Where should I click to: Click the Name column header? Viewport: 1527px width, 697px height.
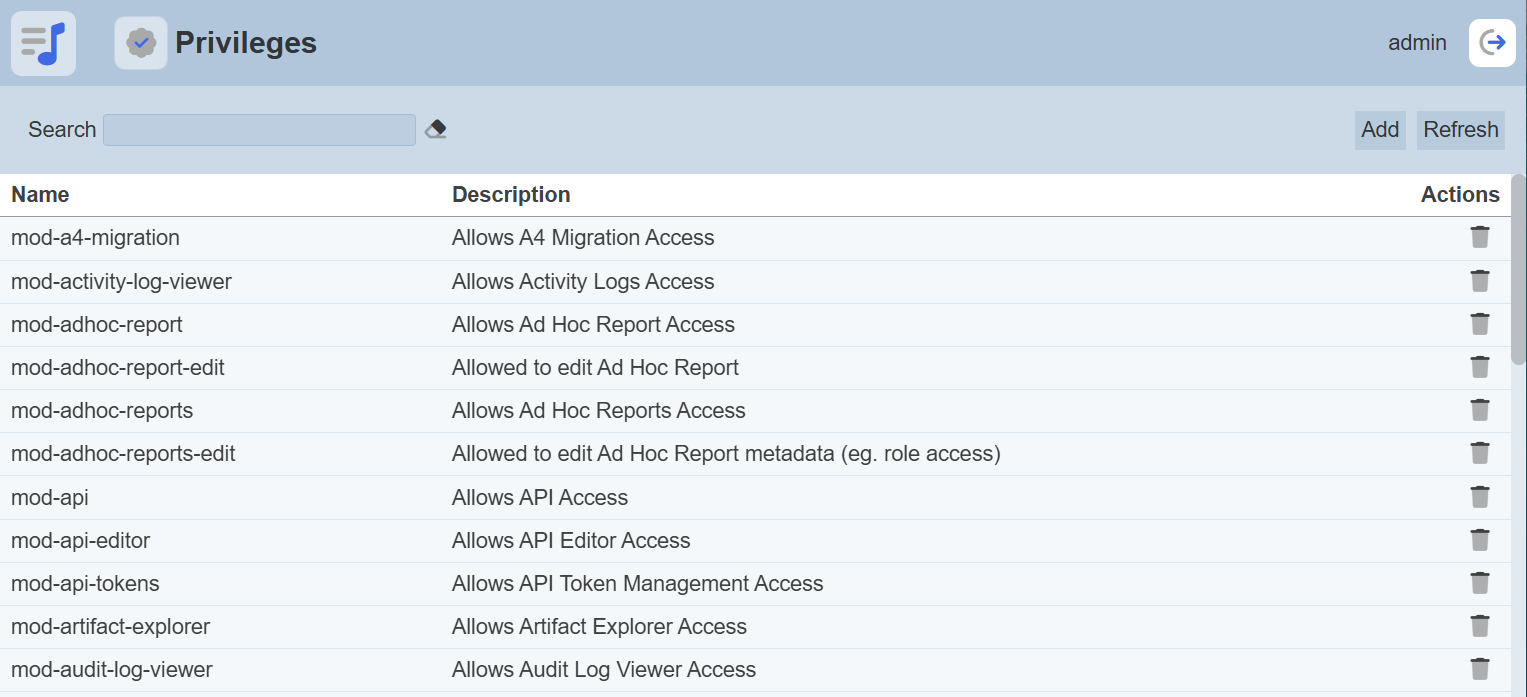[x=40, y=194]
